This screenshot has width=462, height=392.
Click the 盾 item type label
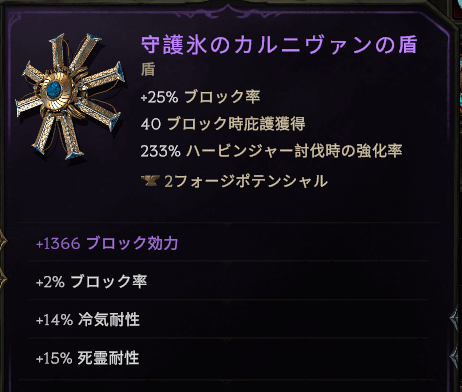(x=148, y=69)
